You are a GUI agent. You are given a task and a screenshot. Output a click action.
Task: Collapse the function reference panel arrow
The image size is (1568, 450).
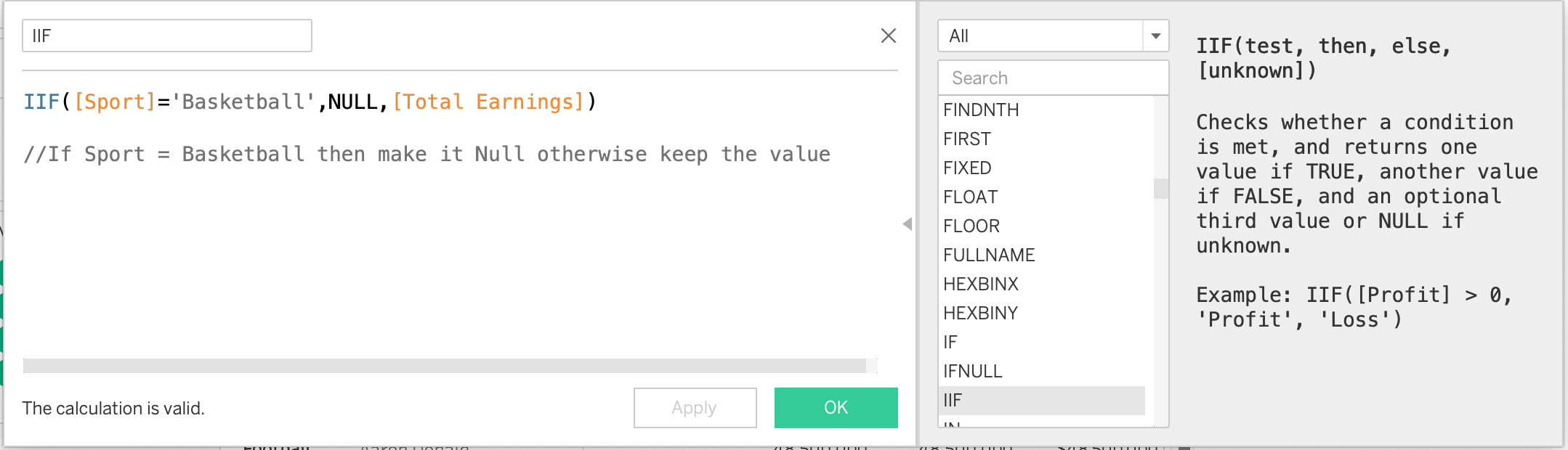click(907, 224)
